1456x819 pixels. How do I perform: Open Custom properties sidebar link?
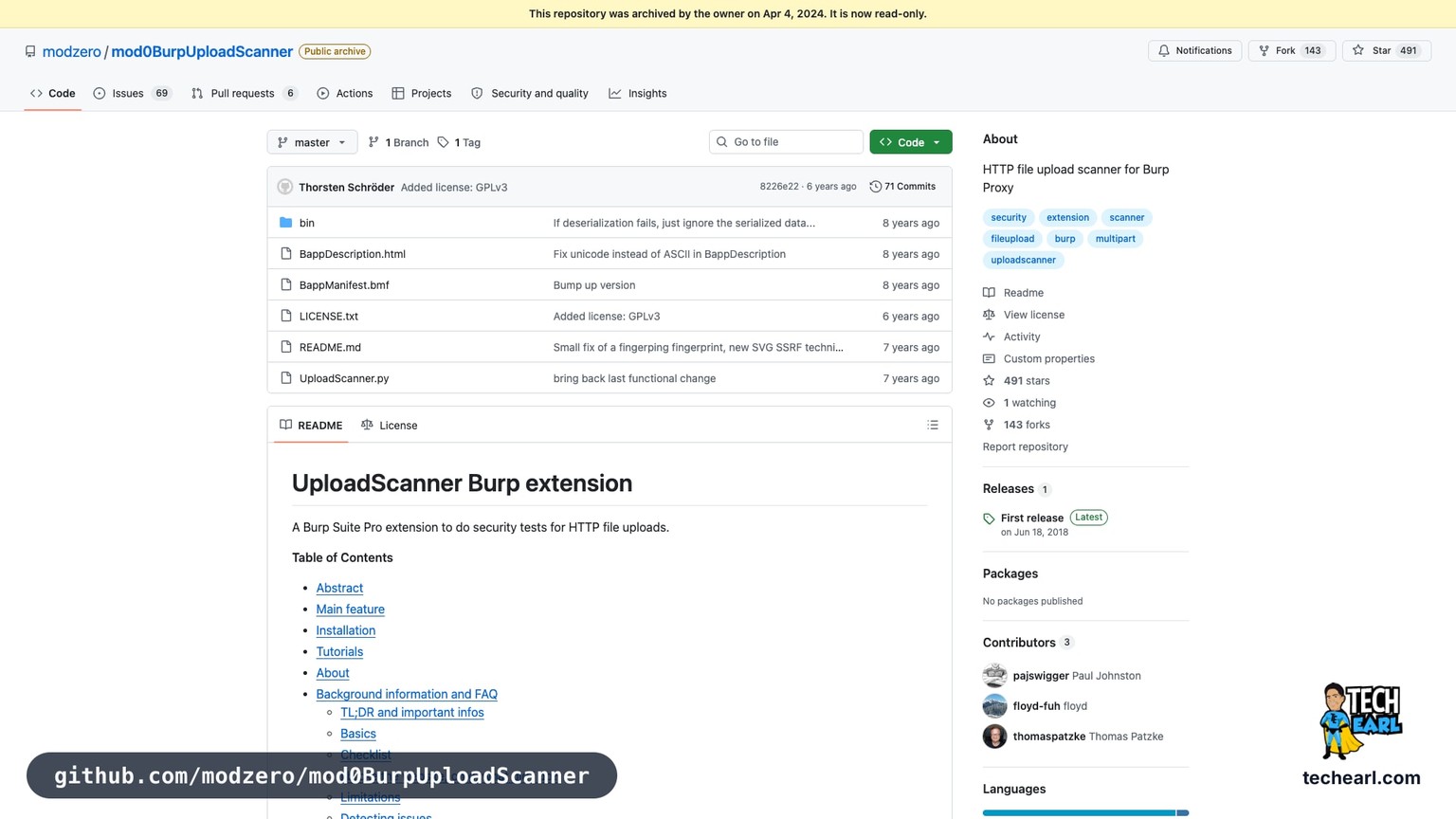1039,358
